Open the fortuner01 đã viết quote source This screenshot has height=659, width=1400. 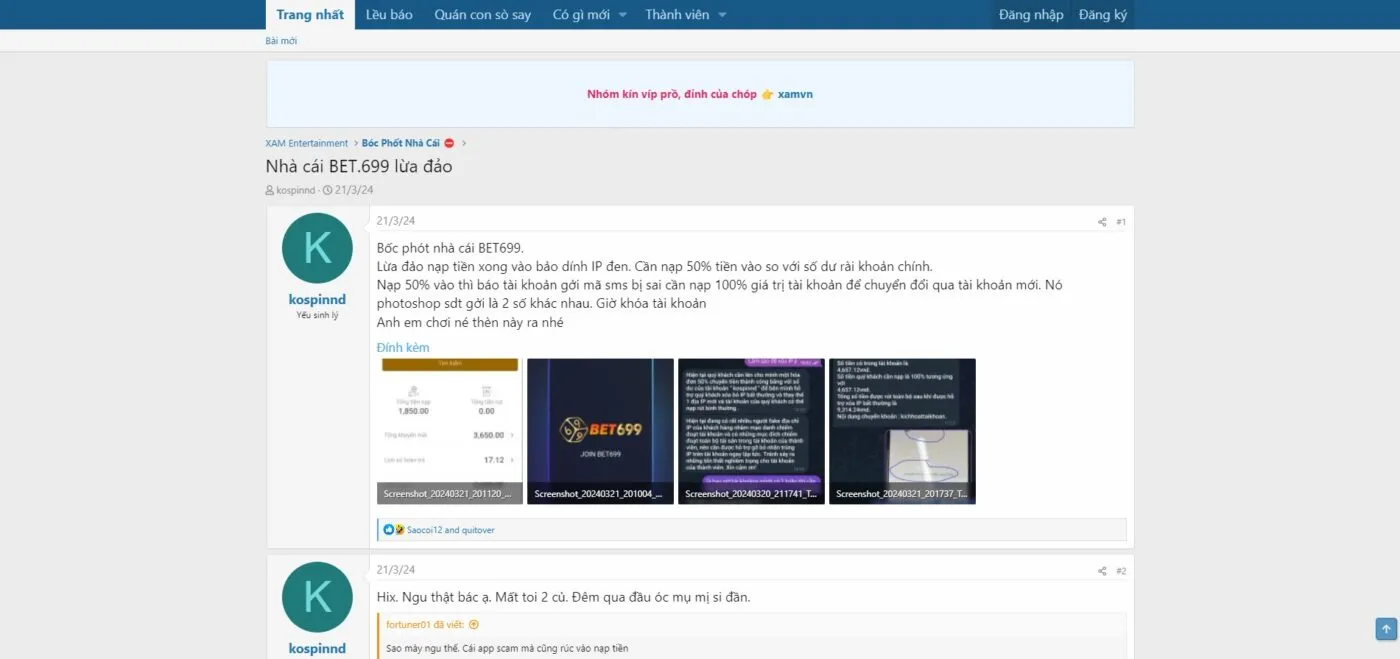pyautogui.click(x=425, y=625)
